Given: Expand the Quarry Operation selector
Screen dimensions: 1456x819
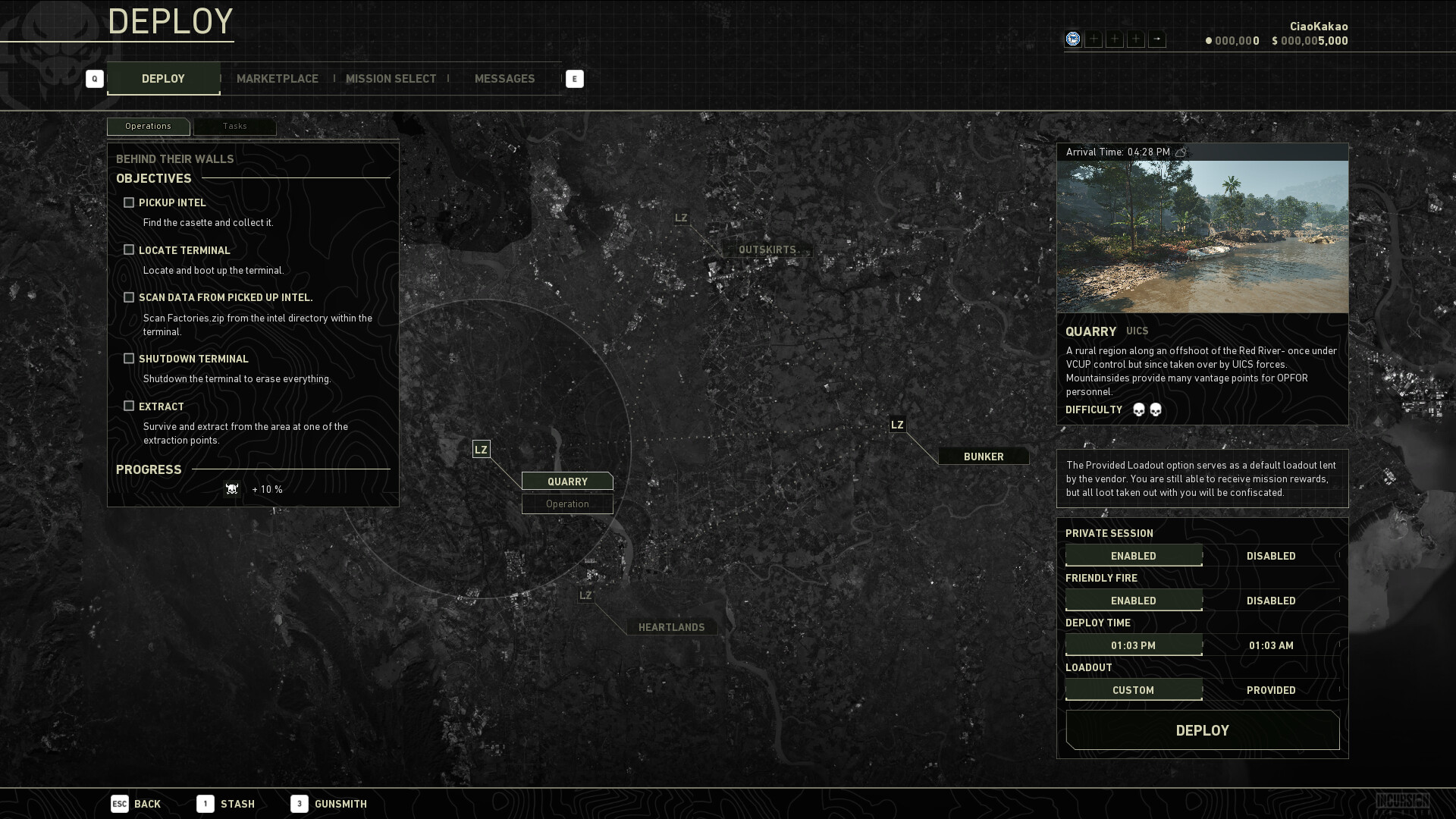Looking at the screenshot, I should 567,504.
